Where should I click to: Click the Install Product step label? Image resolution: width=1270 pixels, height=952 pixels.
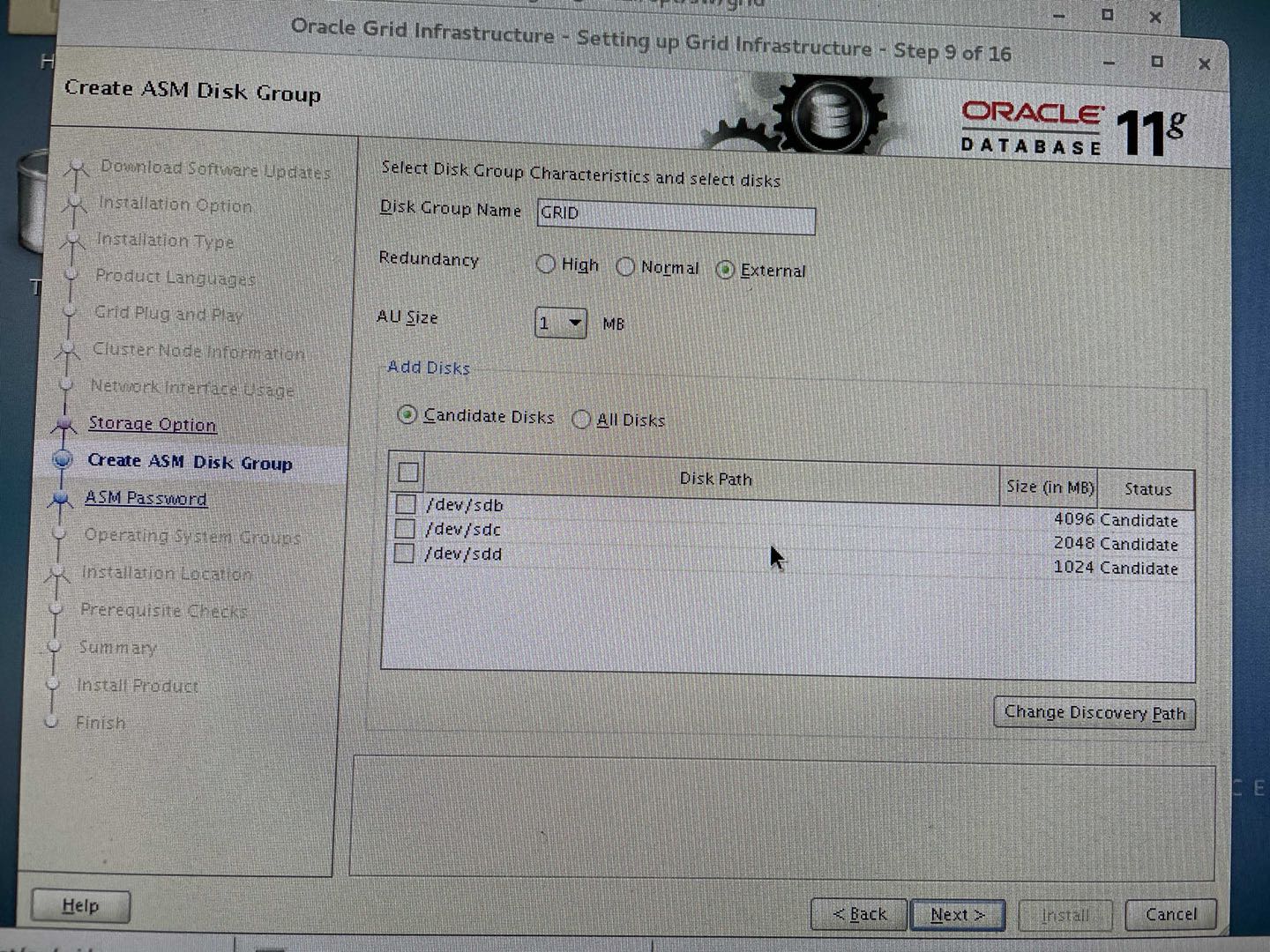pos(138,685)
